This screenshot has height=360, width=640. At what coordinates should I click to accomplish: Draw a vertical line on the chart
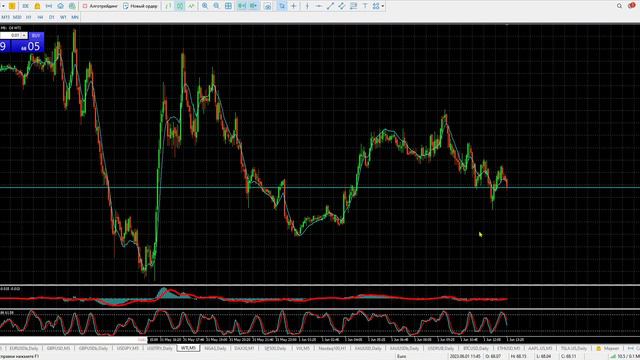(307, 6)
